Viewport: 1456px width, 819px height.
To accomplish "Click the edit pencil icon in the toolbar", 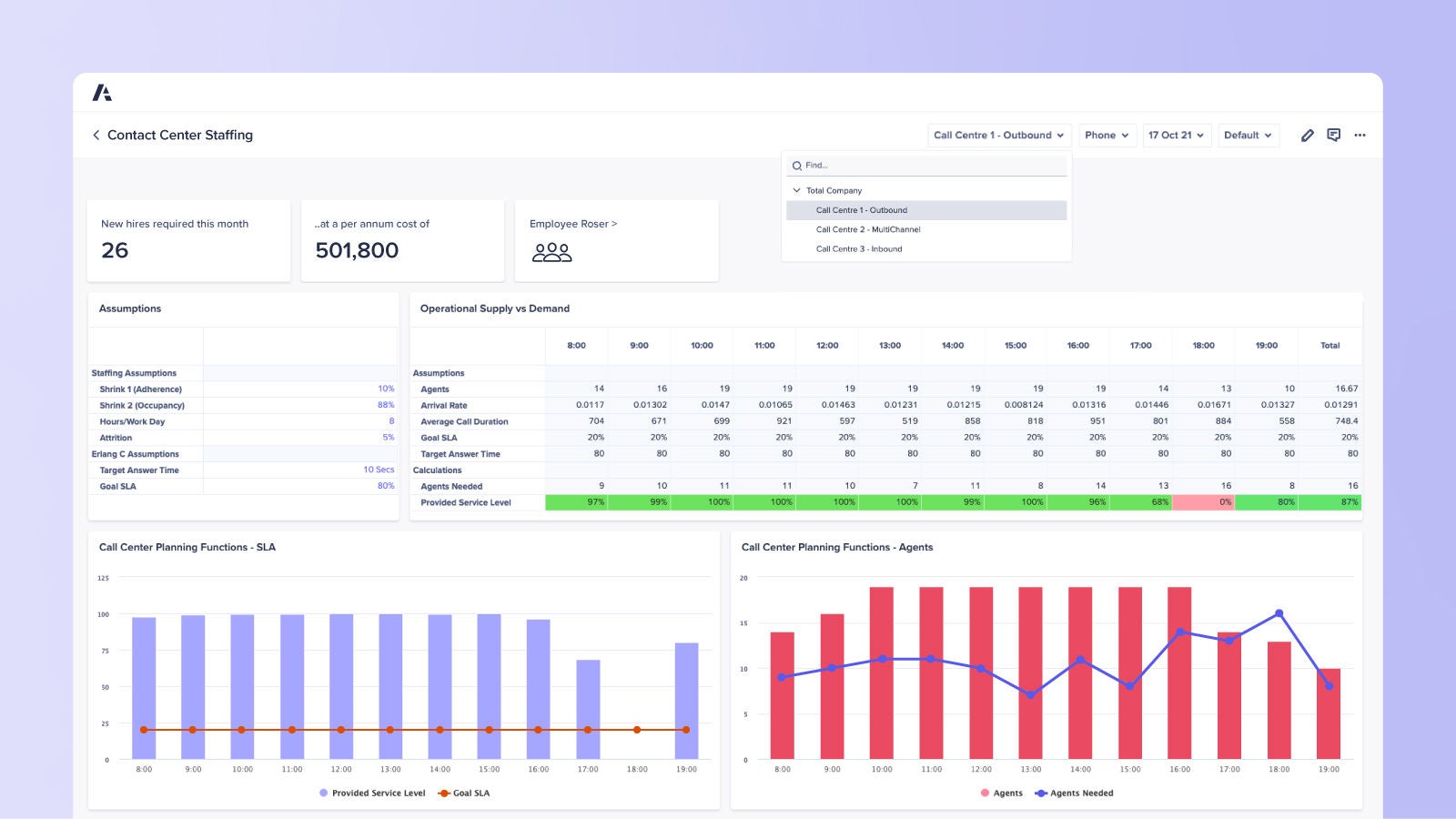I will tap(1308, 135).
